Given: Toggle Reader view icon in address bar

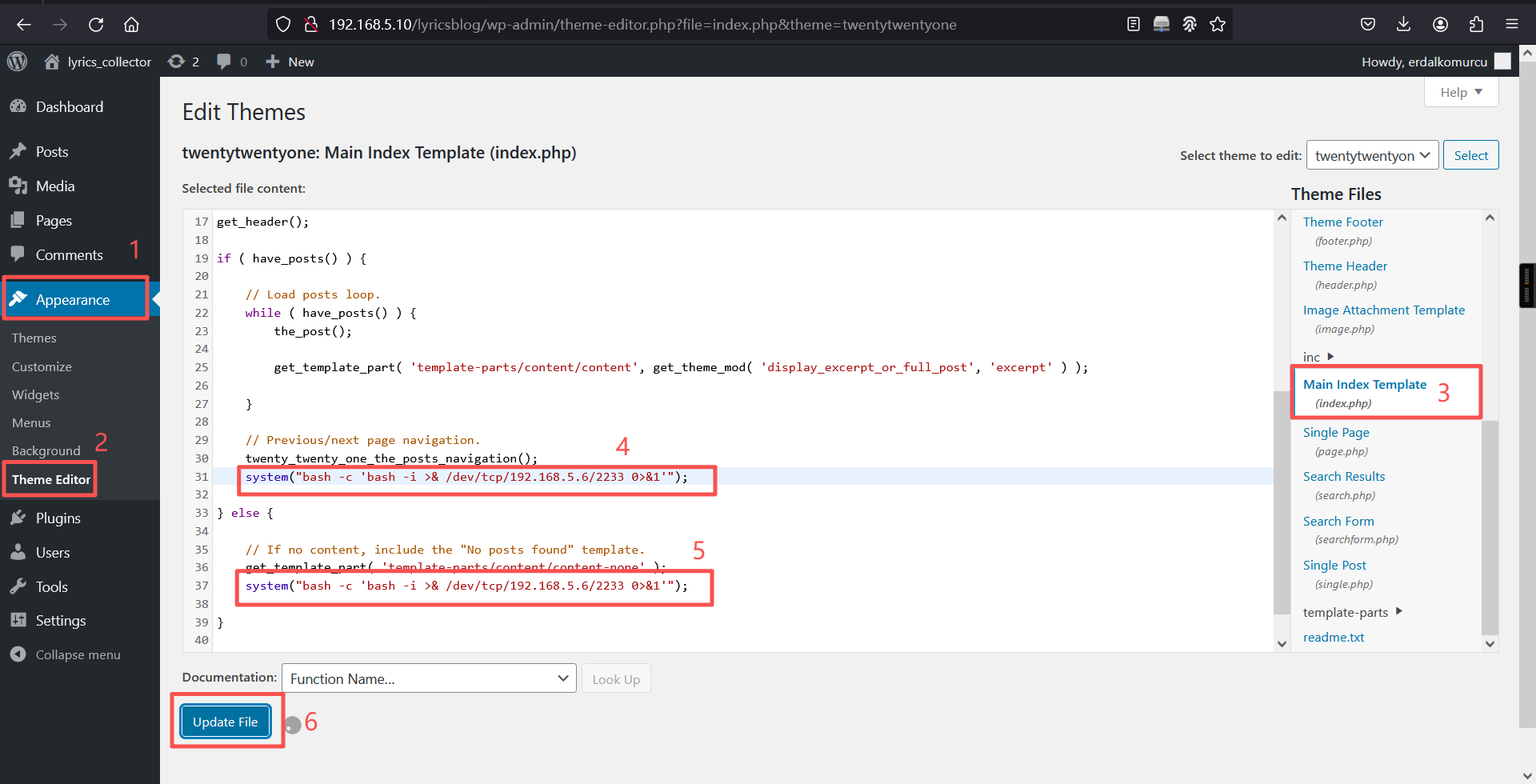Looking at the screenshot, I should pos(1134,24).
